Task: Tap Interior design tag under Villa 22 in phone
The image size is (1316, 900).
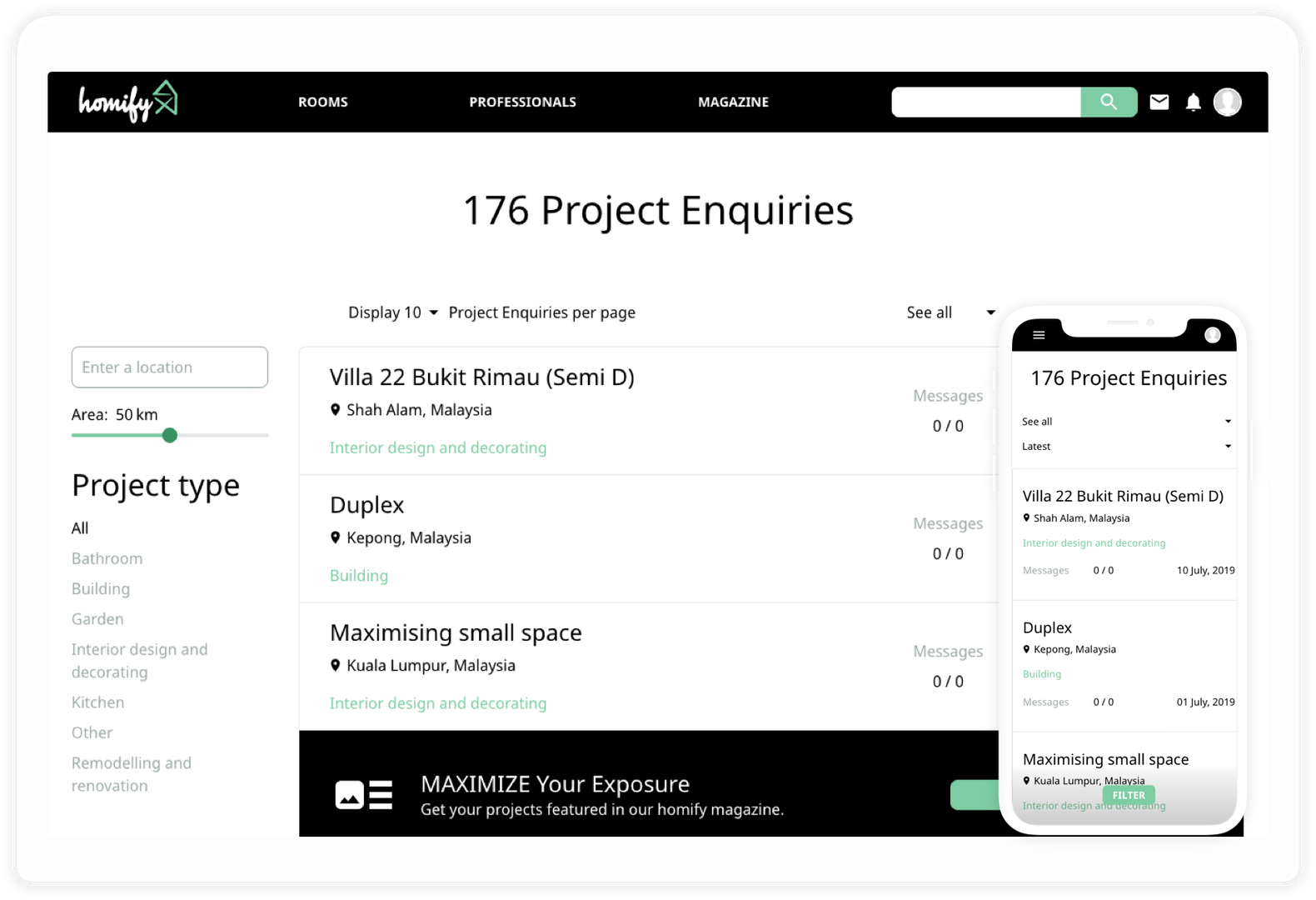Action: [x=1094, y=542]
